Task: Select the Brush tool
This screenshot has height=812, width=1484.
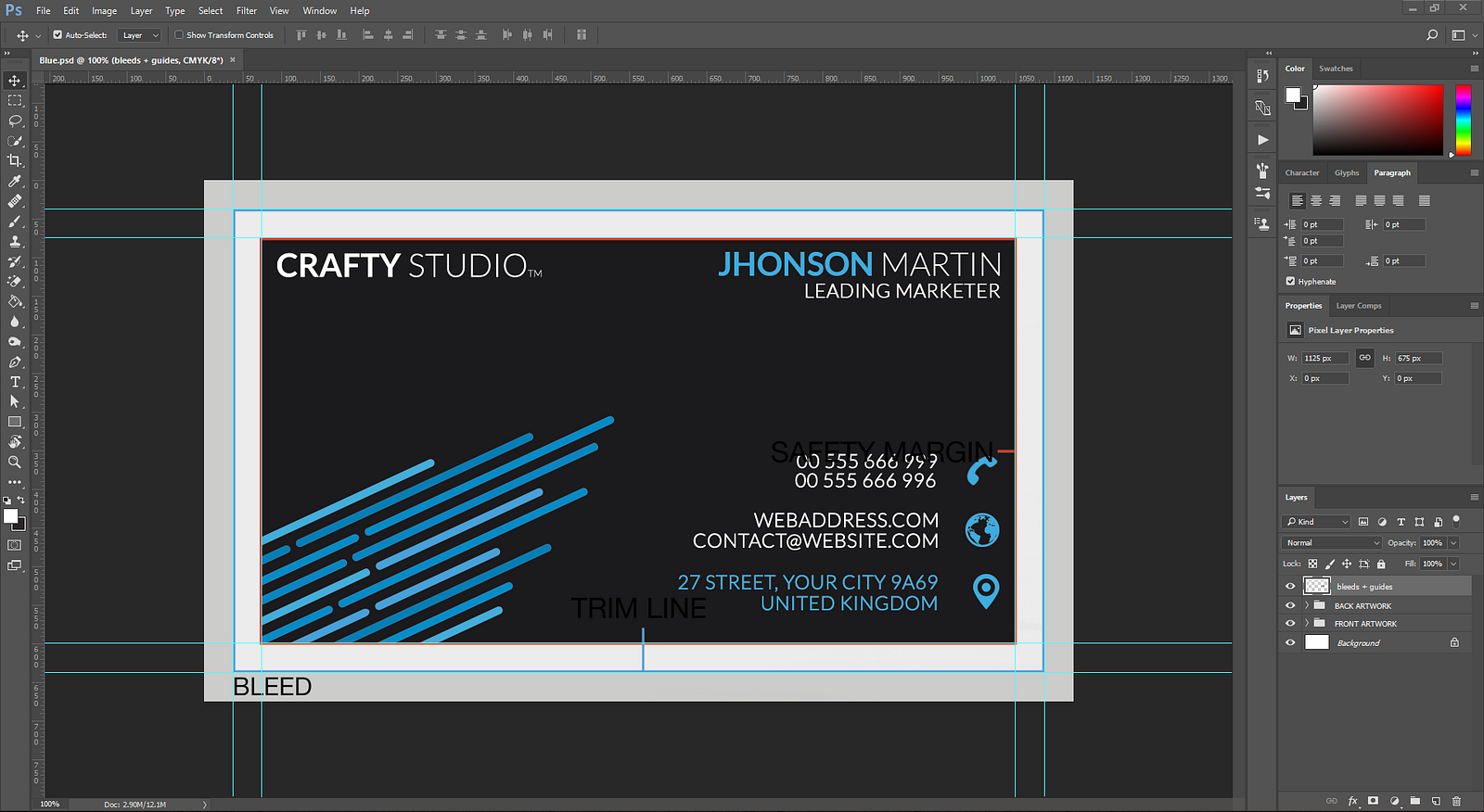Action: click(x=15, y=222)
